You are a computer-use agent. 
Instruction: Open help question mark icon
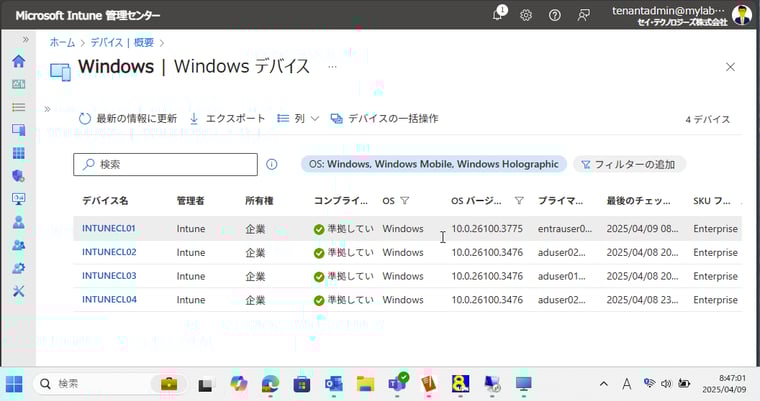[x=554, y=16]
